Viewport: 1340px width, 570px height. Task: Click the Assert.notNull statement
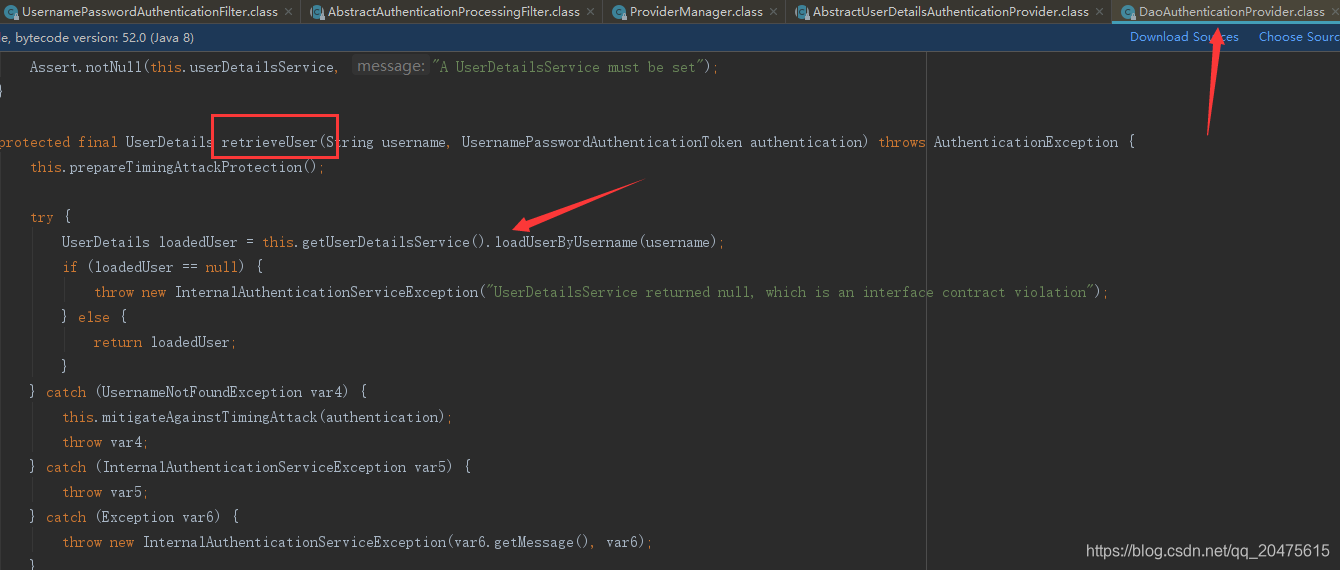coord(374,67)
